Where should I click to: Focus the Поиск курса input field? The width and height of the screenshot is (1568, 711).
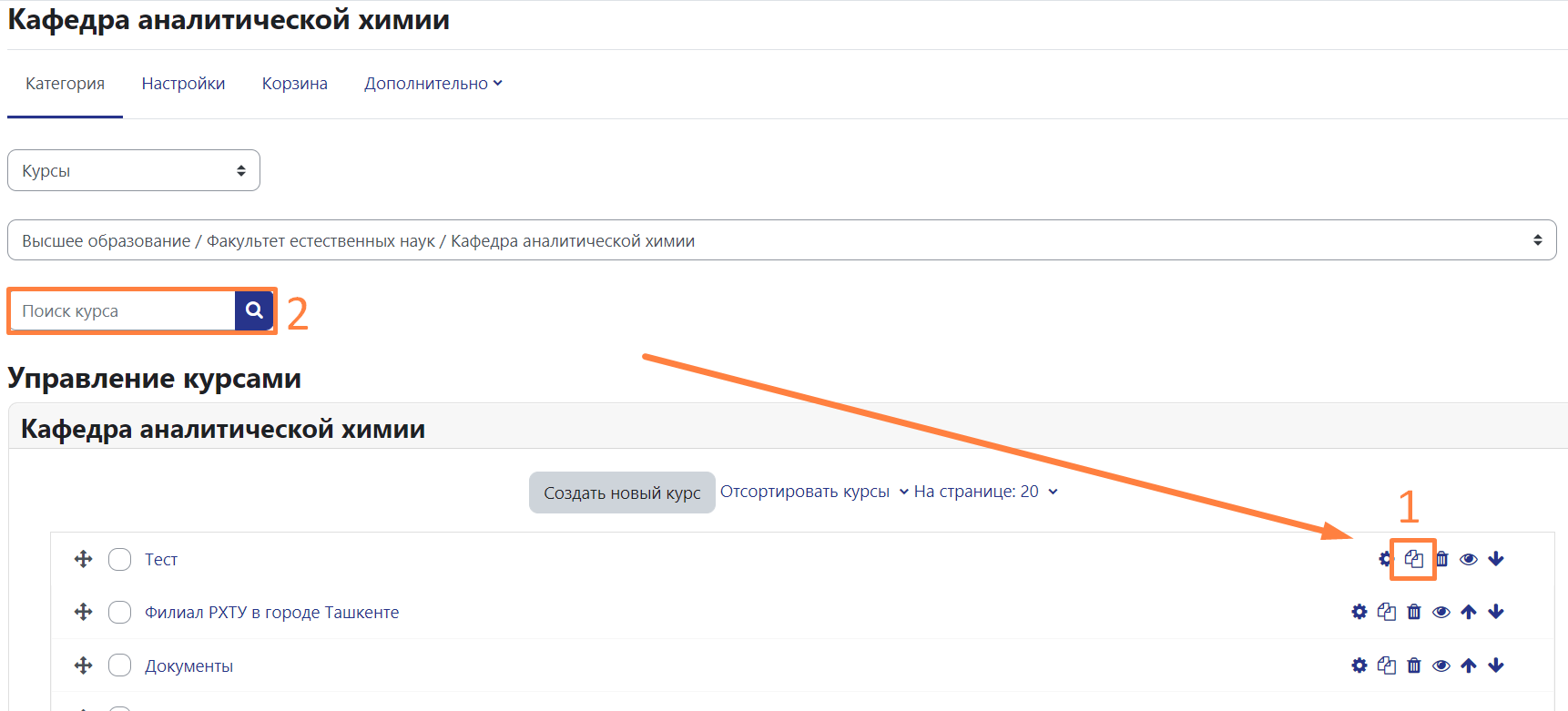(123, 311)
